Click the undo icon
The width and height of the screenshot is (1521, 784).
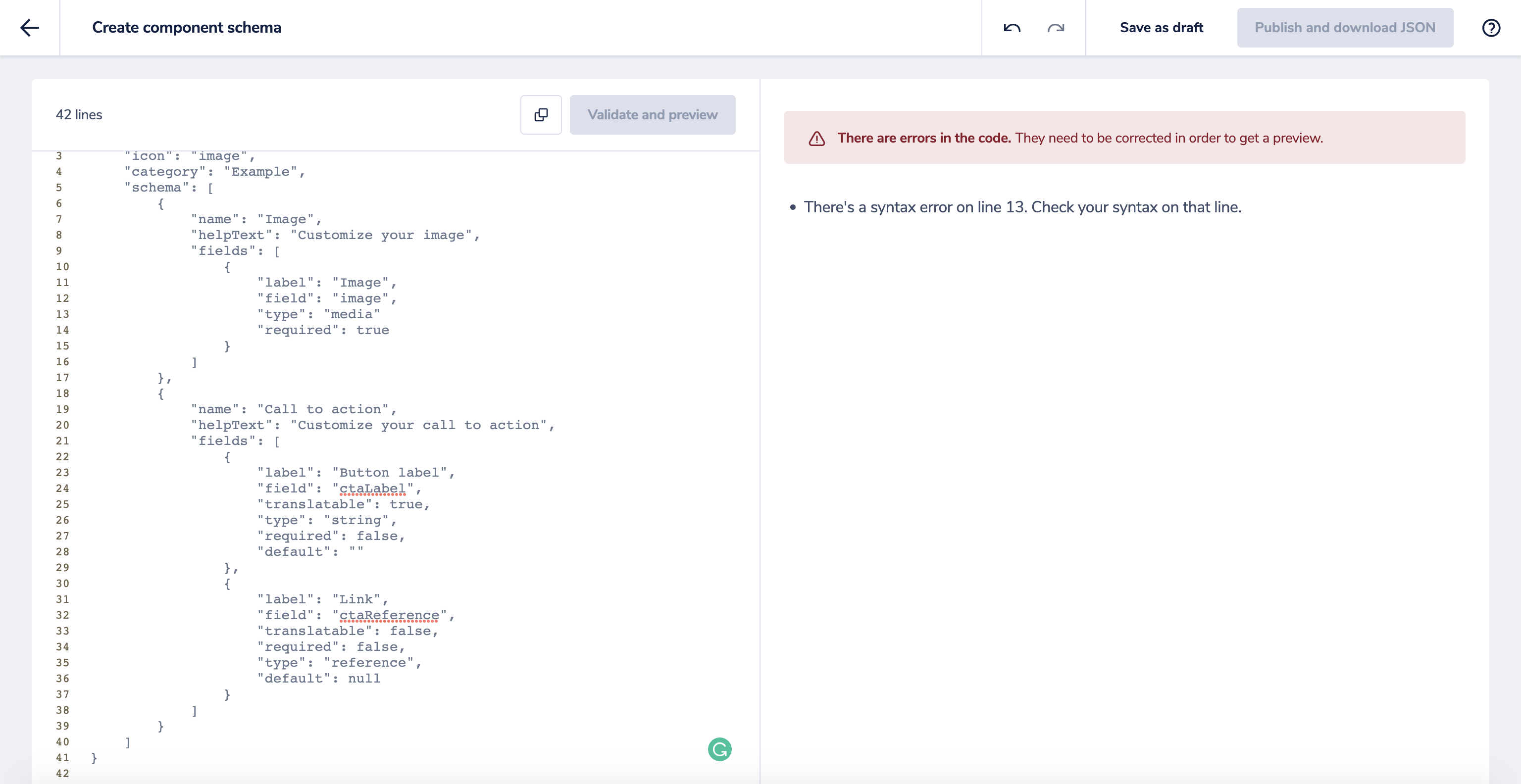(1012, 28)
